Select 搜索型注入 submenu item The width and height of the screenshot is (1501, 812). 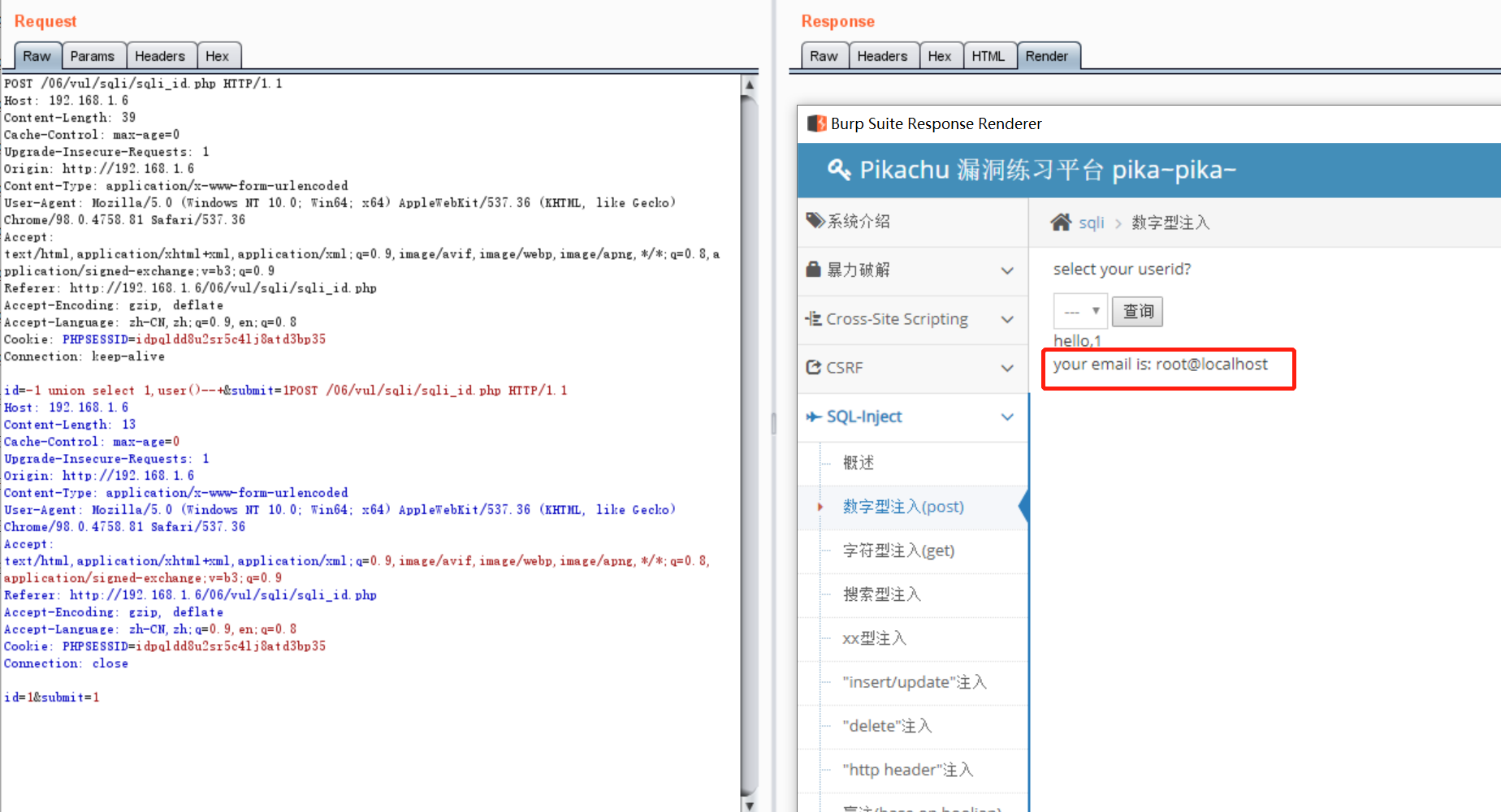[882, 594]
